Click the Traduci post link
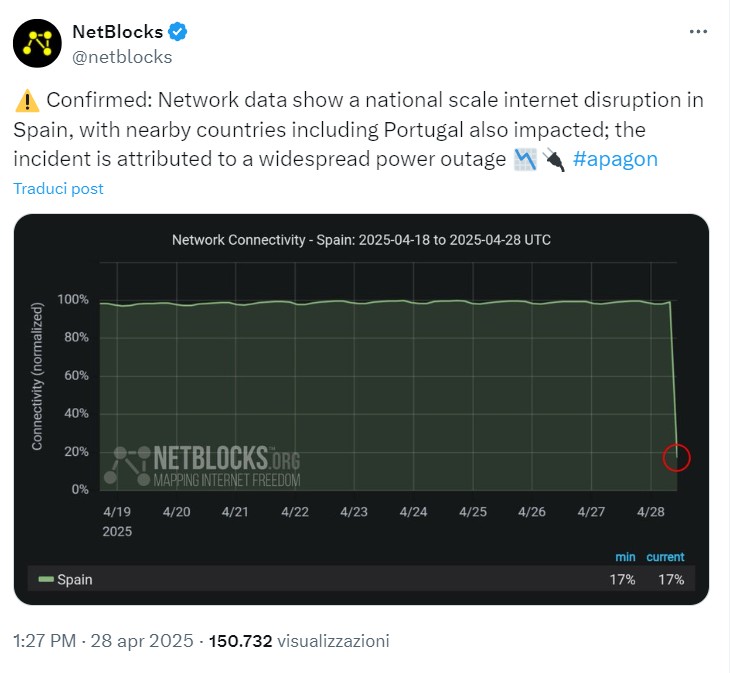This screenshot has width=730, height=673. [x=58, y=188]
